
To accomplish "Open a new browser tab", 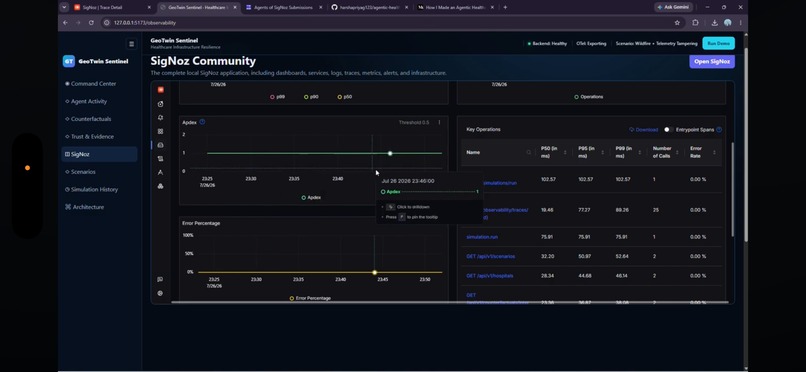I will pyautogui.click(x=505, y=7).
